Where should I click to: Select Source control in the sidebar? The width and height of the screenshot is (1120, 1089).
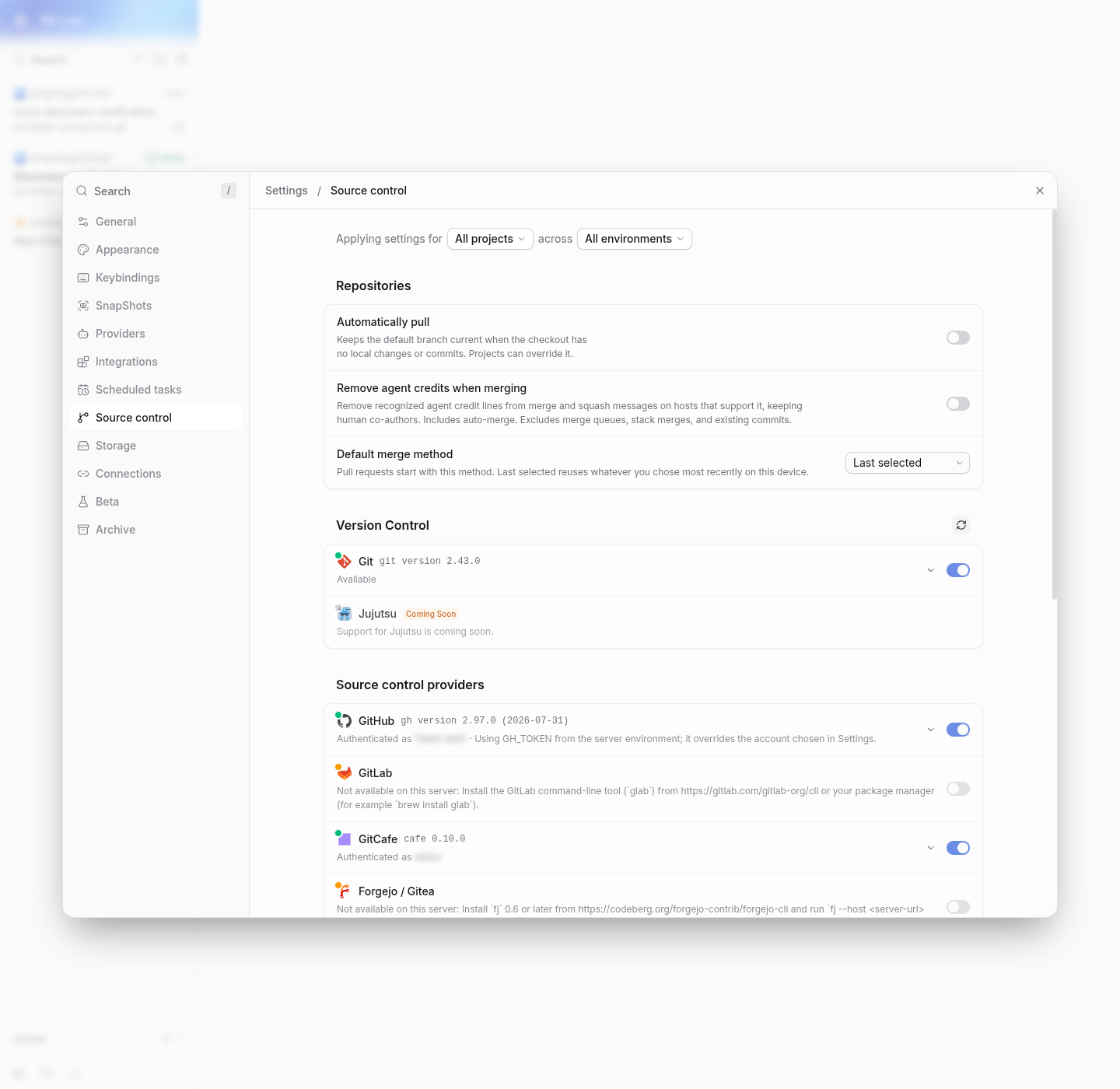(156, 418)
